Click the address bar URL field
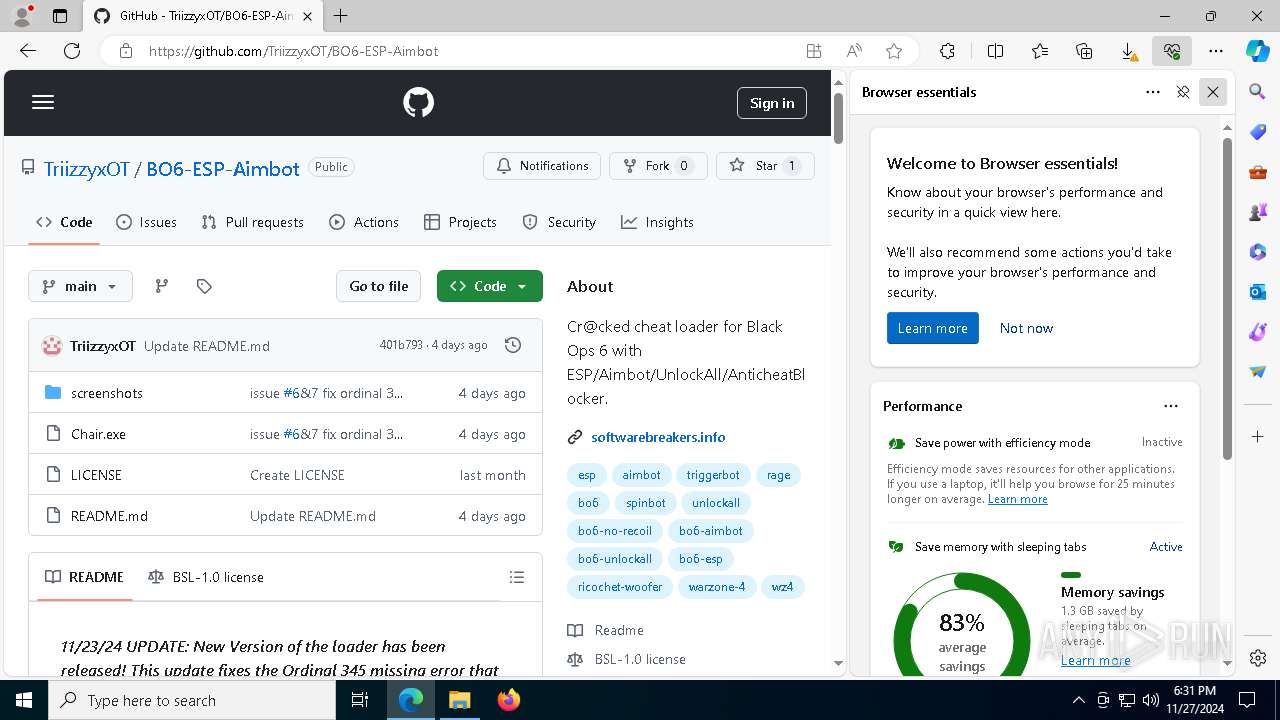The height and width of the screenshot is (720, 1280). tap(470, 51)
